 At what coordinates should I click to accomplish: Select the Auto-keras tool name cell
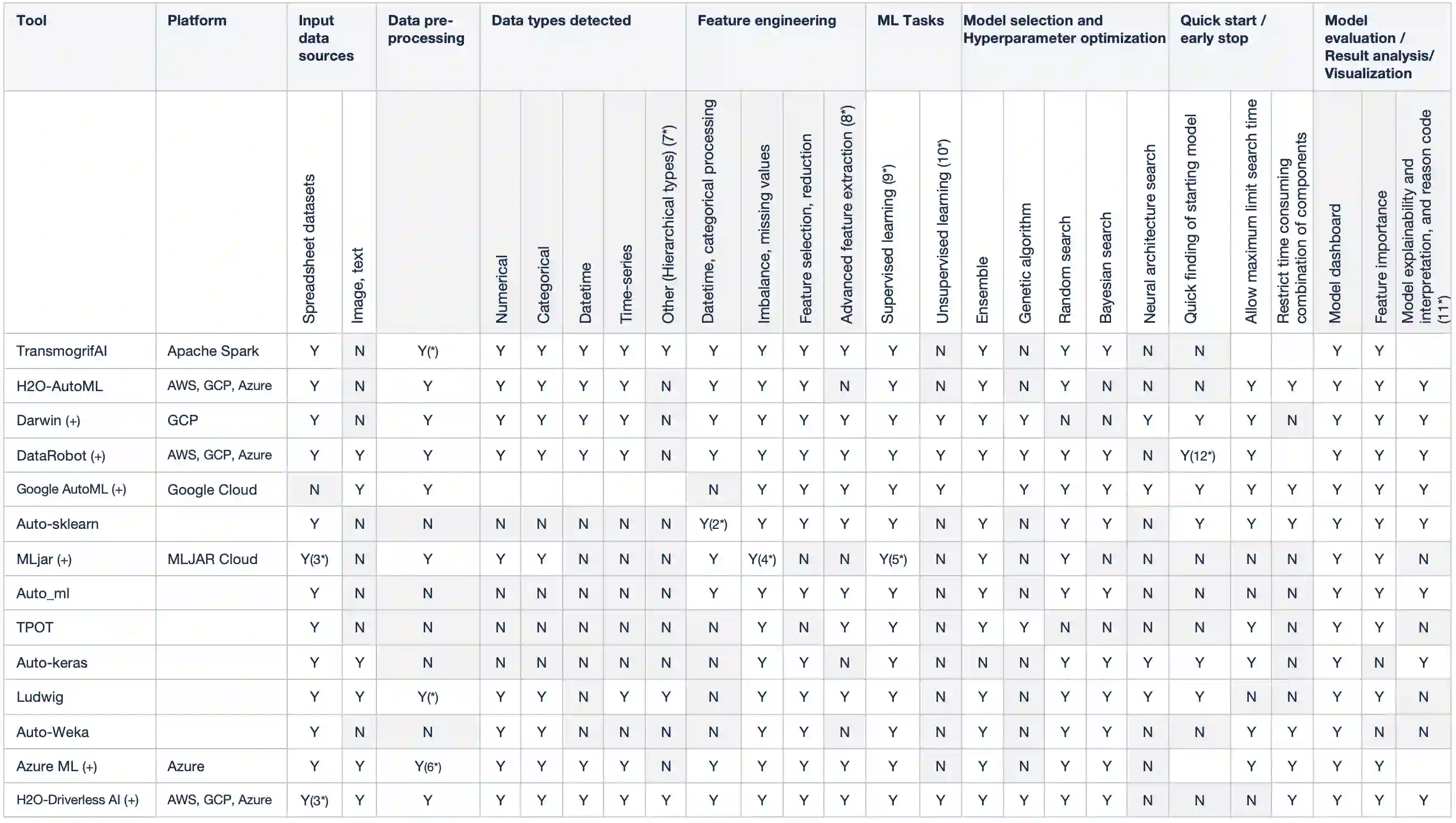[51, 663]
